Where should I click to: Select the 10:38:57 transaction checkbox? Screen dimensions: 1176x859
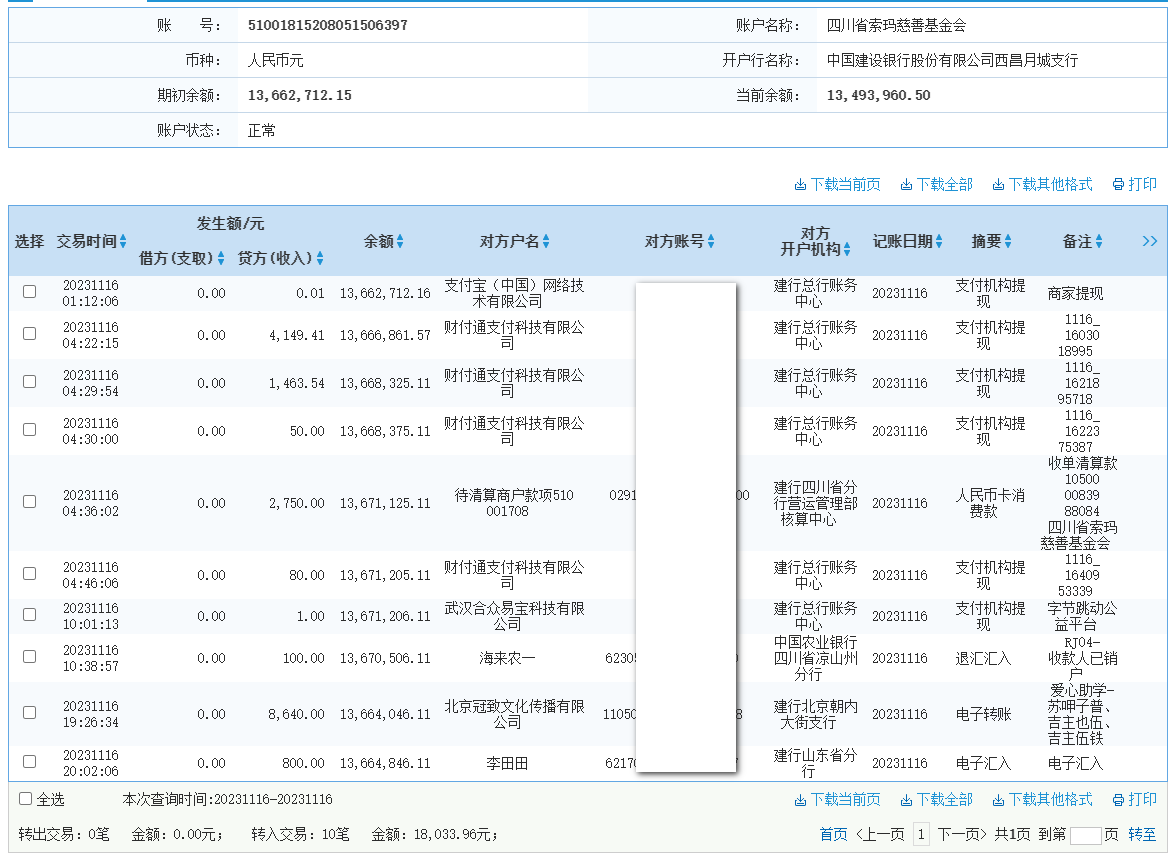(x=29, y=657)
